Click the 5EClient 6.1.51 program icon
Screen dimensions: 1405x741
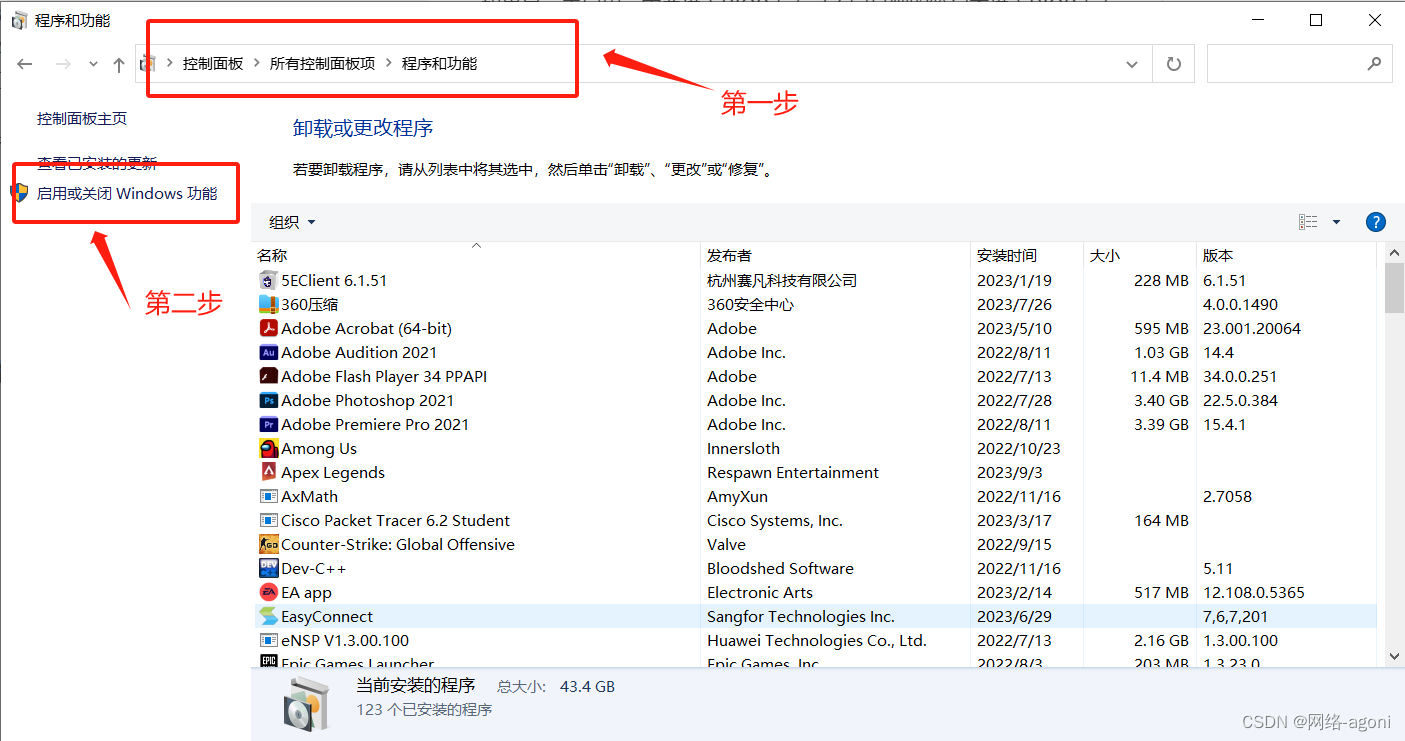pyautogui.click(x=268, y=280)
